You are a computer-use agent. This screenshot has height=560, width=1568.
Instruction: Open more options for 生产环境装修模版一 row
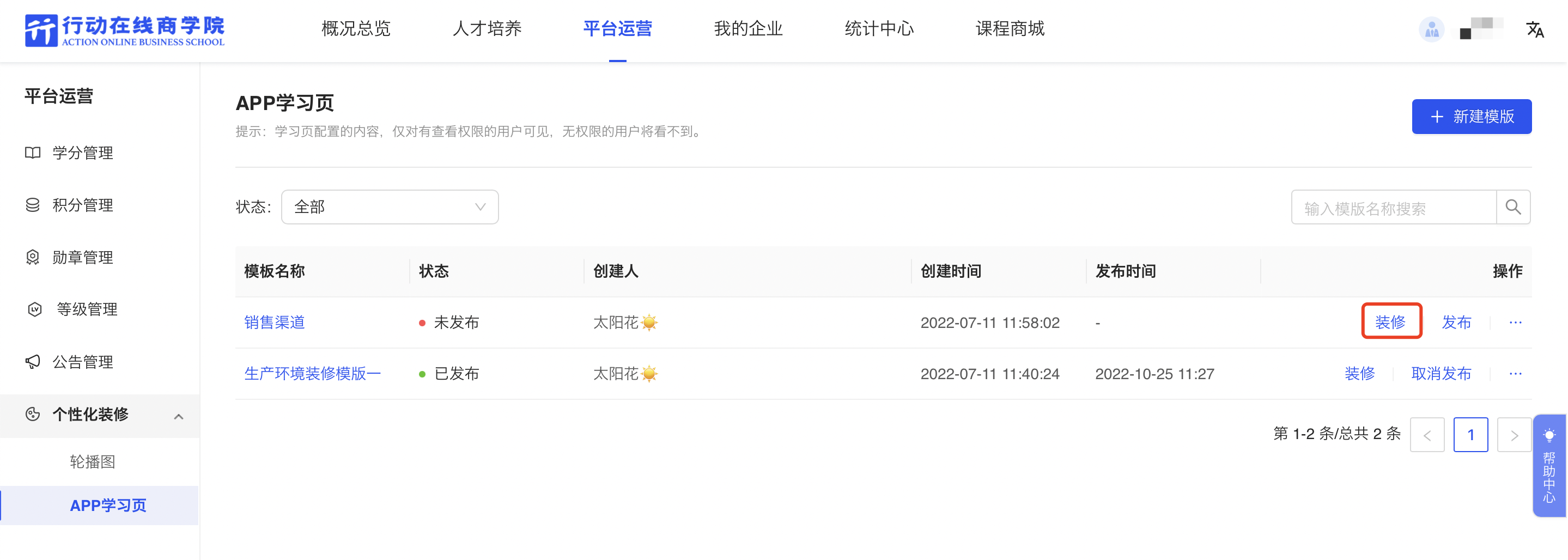click(x=1516, y=374)
